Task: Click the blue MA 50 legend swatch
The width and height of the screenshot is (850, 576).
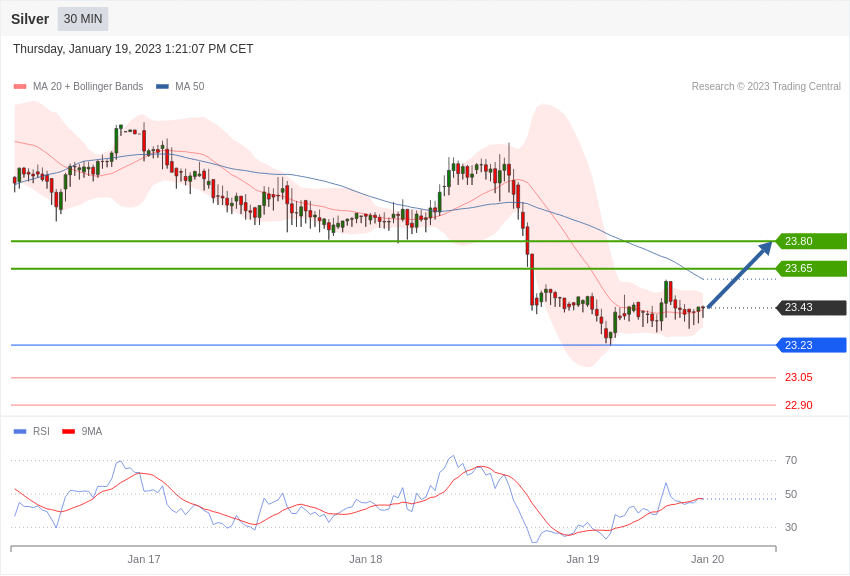Action: coord(162,86)
